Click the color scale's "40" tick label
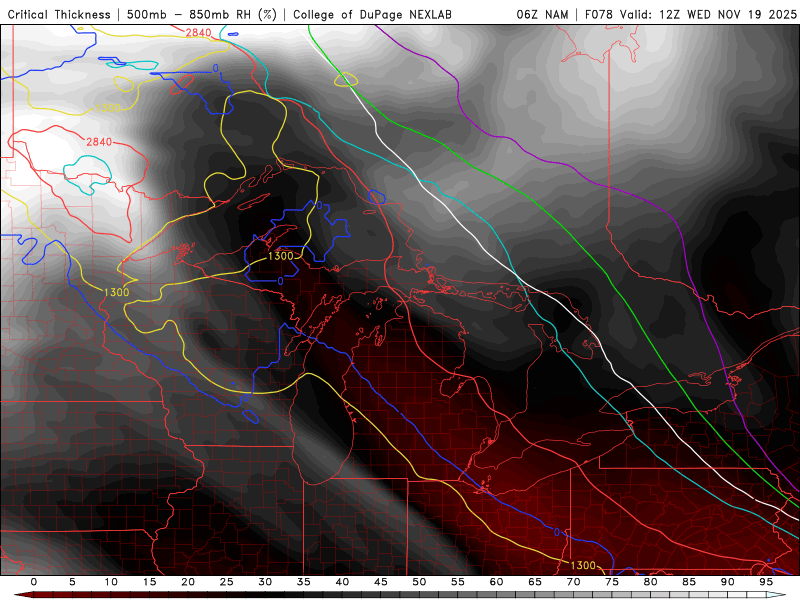Image resolution: width=800 pixels, height=600 pixels. (342, 582)
